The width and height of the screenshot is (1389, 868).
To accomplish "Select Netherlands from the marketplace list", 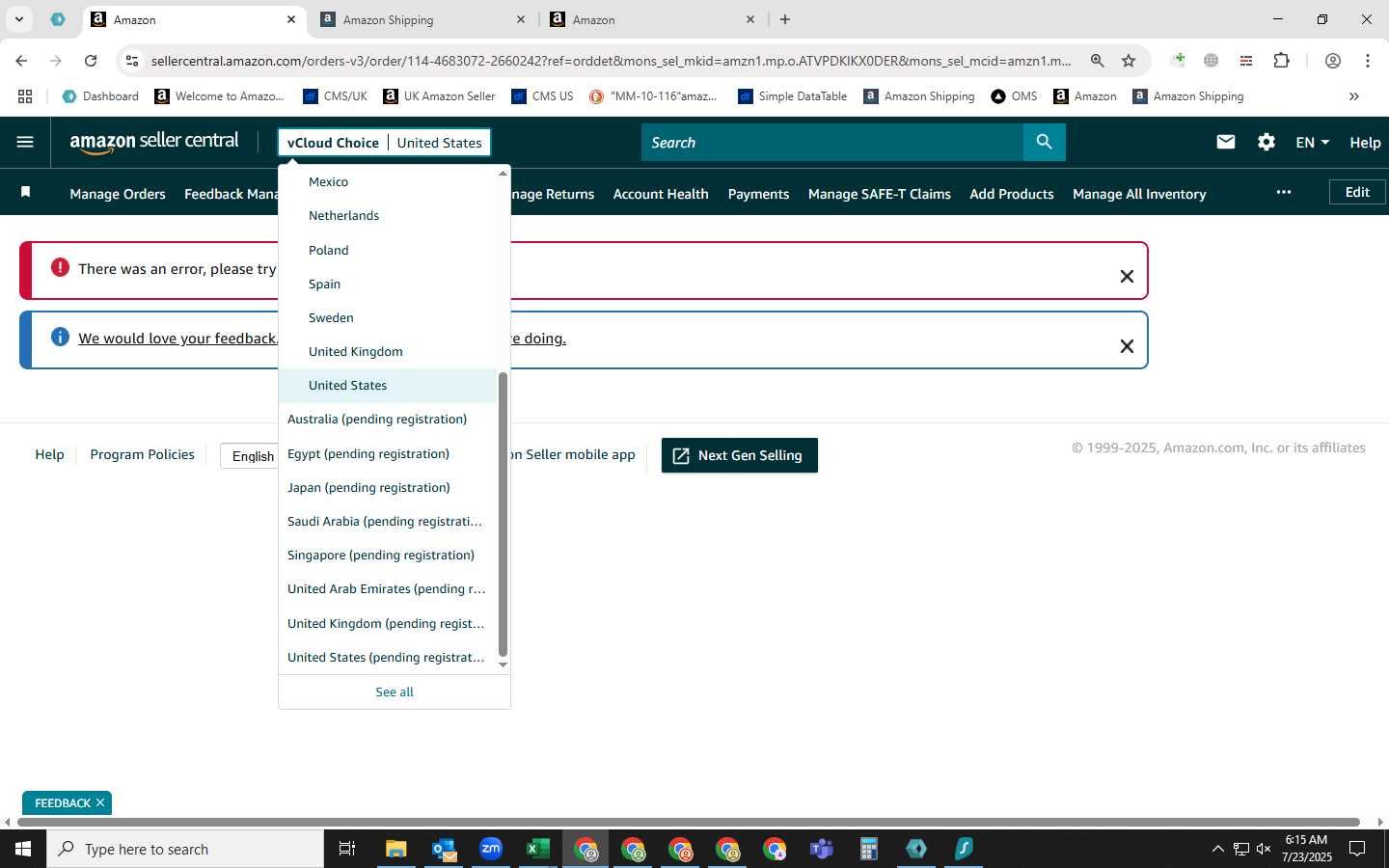I will 343,215.
